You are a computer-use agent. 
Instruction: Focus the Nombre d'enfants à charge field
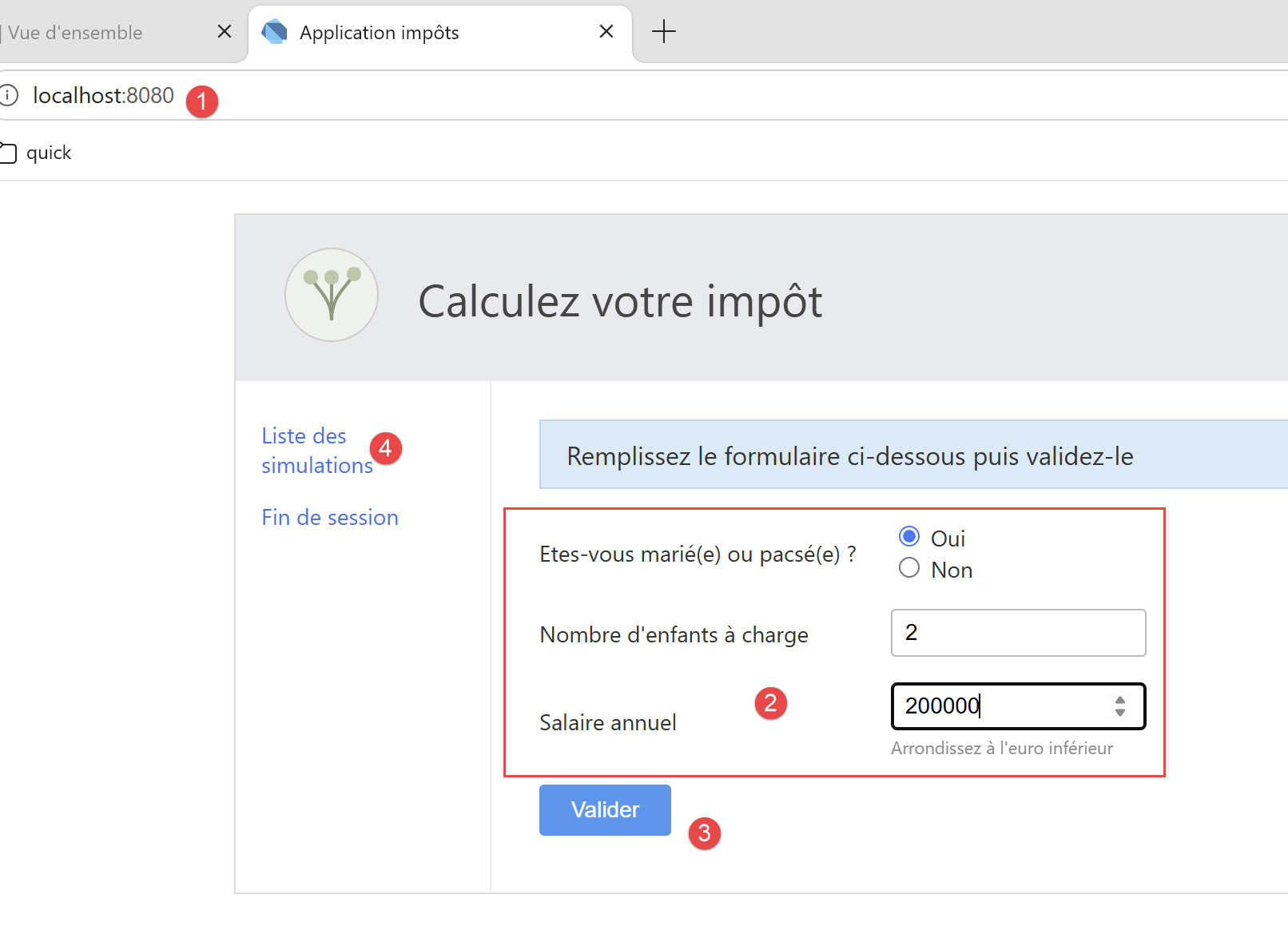1018,633
